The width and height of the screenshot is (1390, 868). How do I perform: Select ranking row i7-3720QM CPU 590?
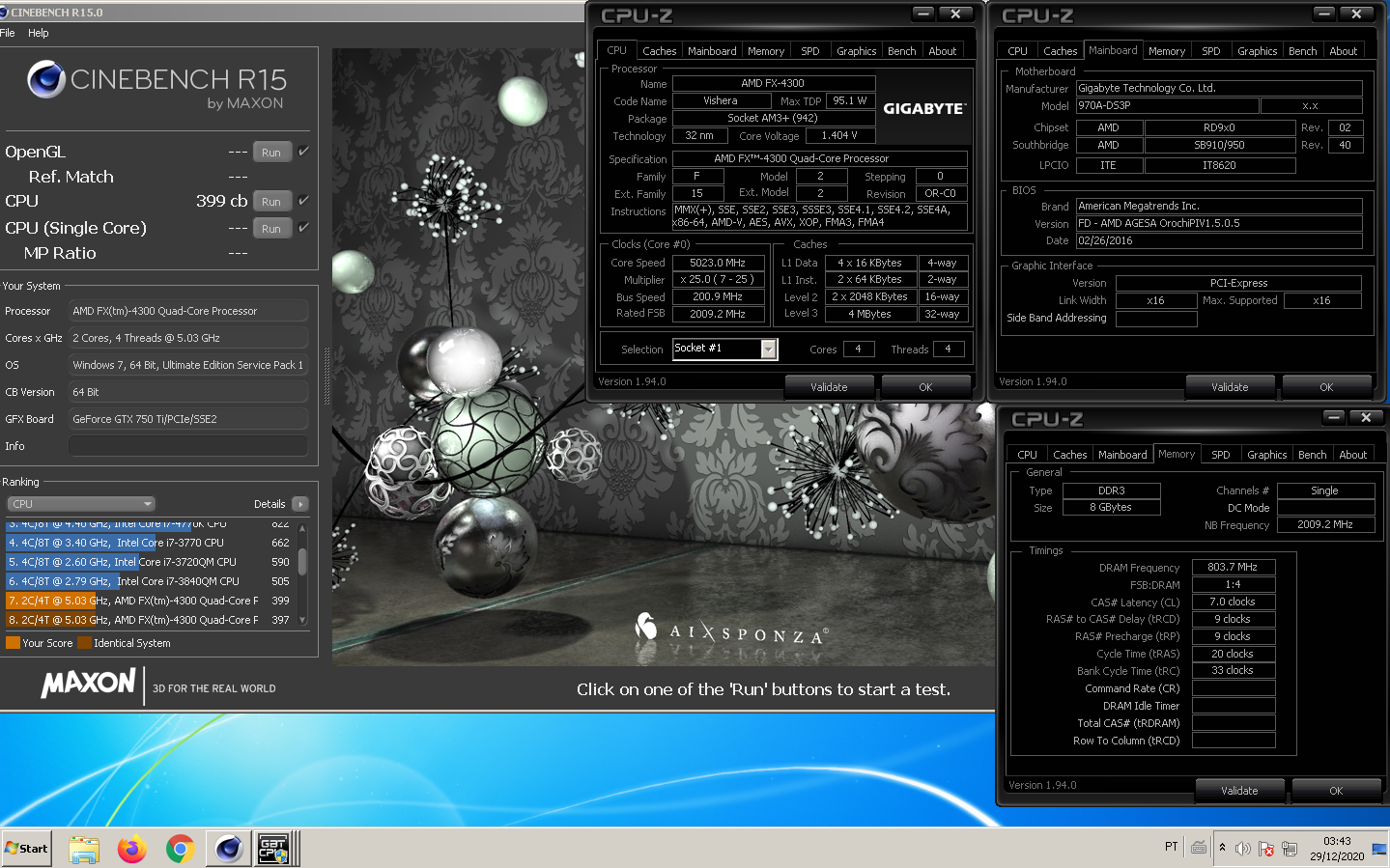(149, 562)
